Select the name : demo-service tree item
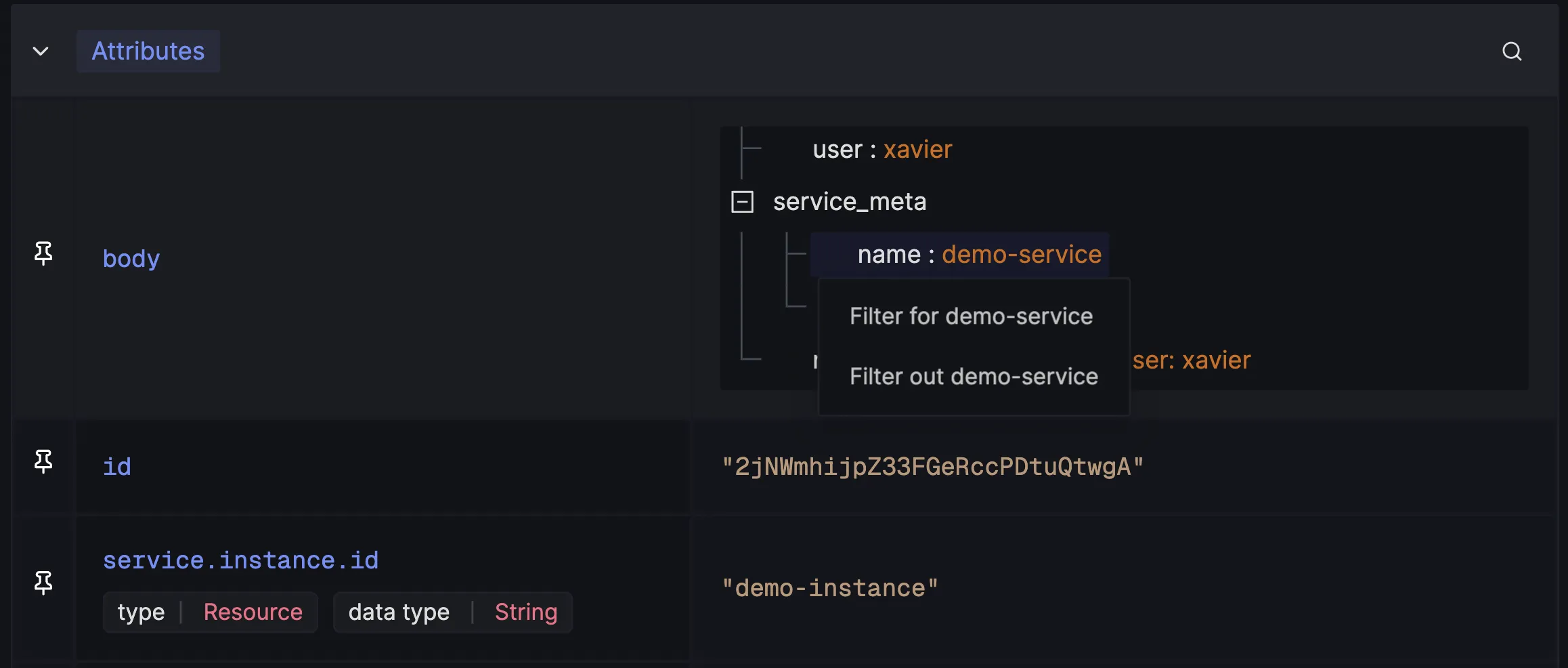1568x668 pixels. 959,255
